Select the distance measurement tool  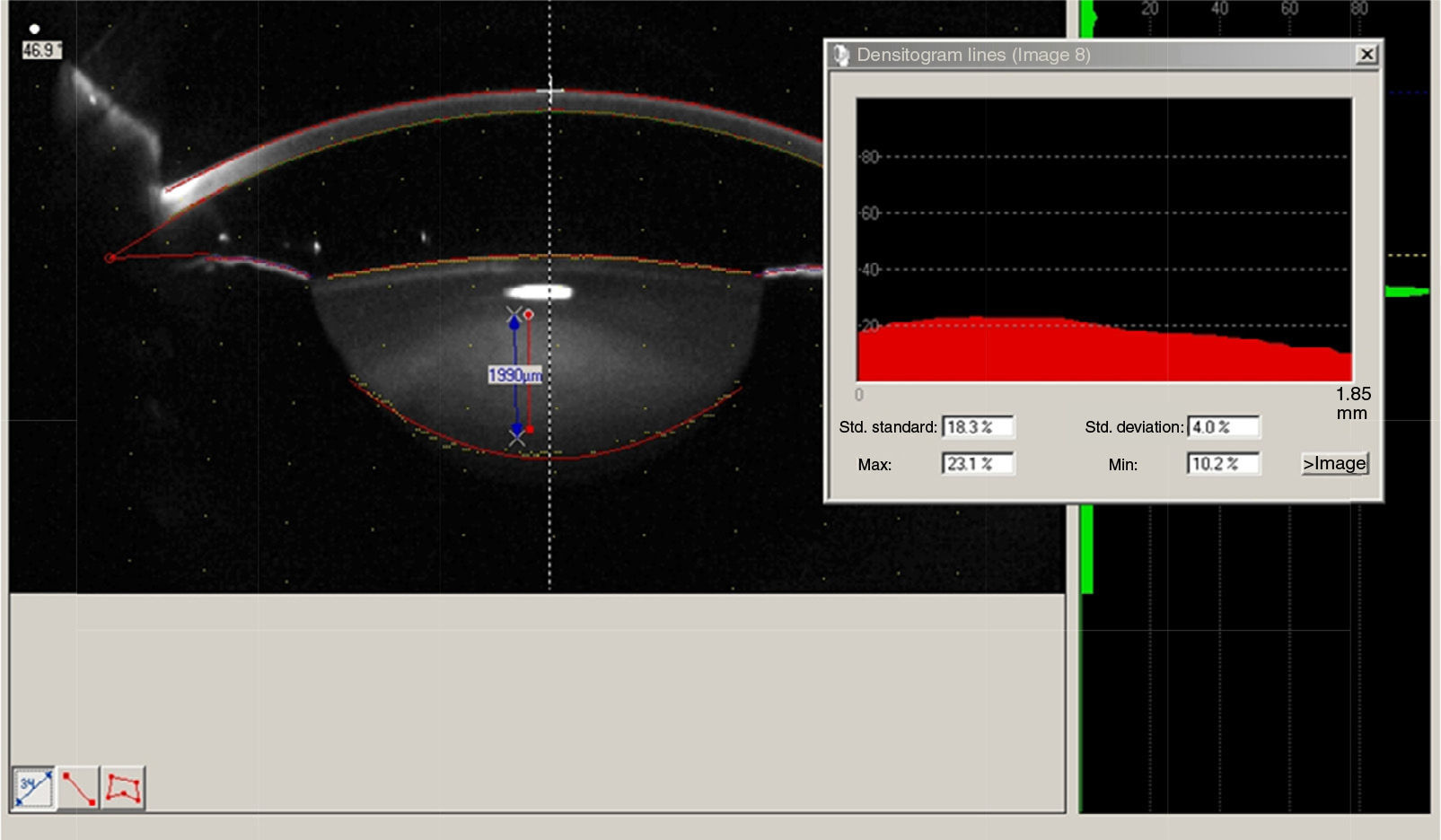[34, 789]
